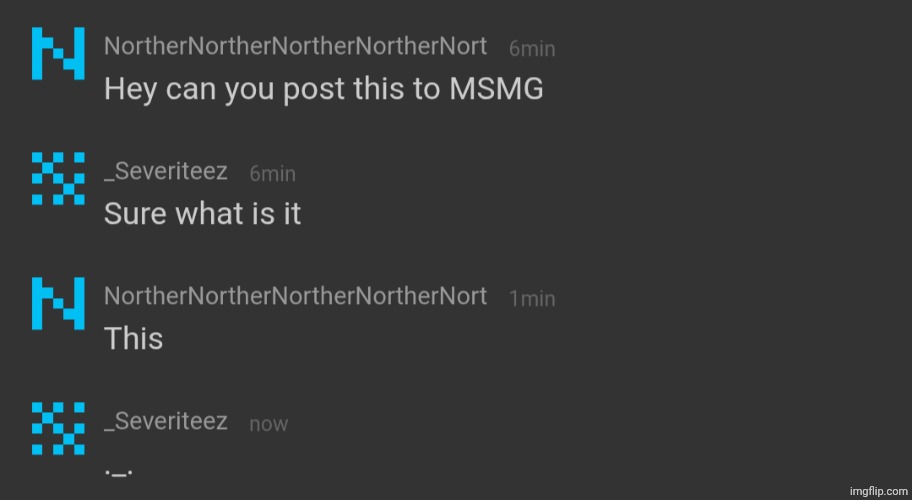Select the _Severiteez avatar beside the '._.' message
The image size is (912, 500).
click(58, 428)
